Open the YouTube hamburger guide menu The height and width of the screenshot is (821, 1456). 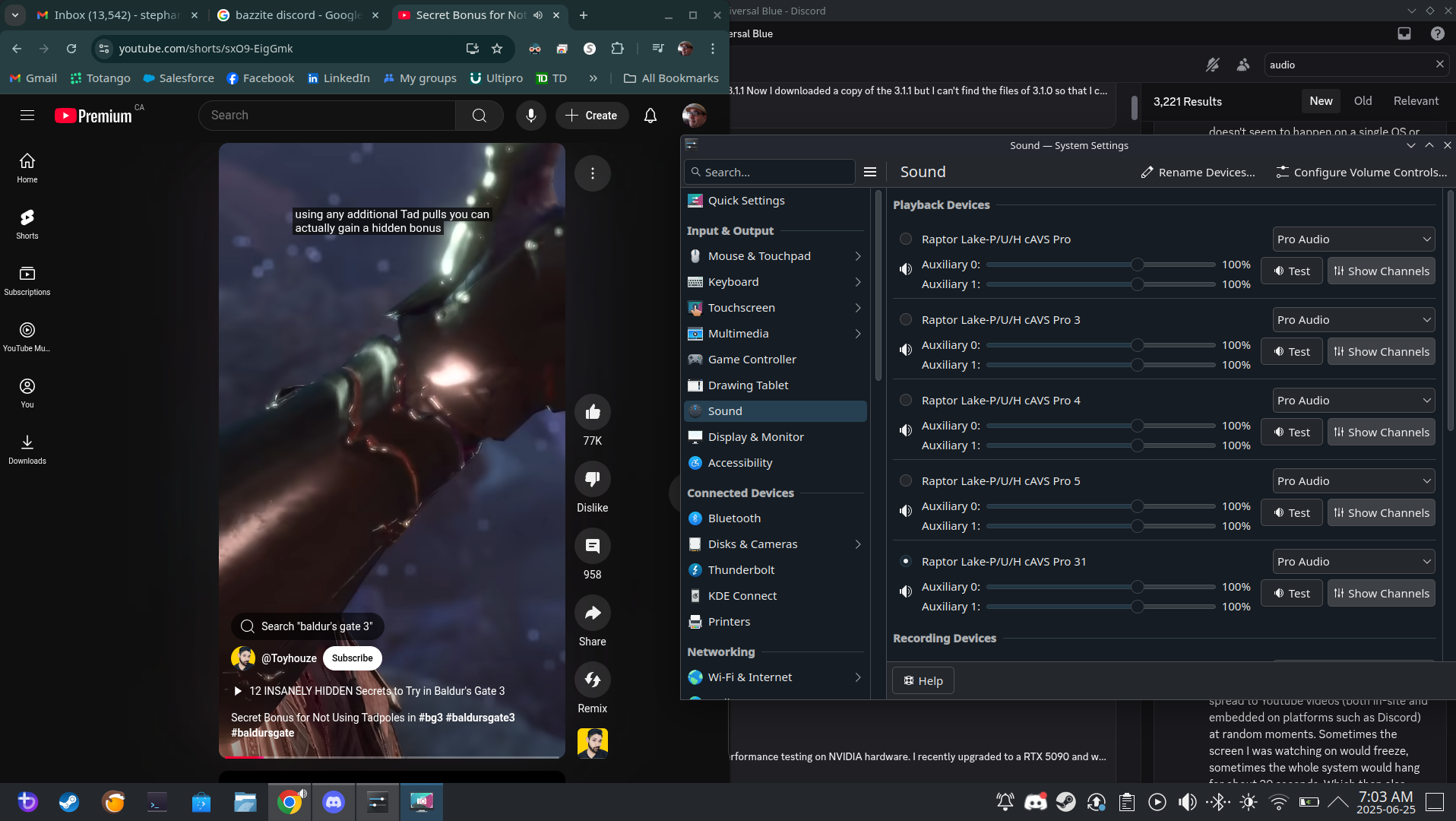click(x=27, y=116)
